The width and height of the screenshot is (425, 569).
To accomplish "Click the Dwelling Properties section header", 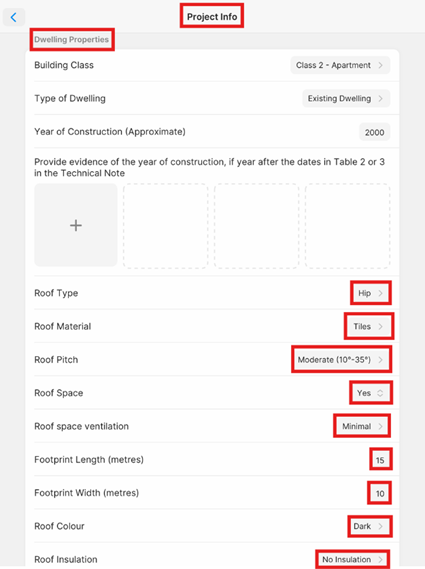I will [x=71, y=40].
